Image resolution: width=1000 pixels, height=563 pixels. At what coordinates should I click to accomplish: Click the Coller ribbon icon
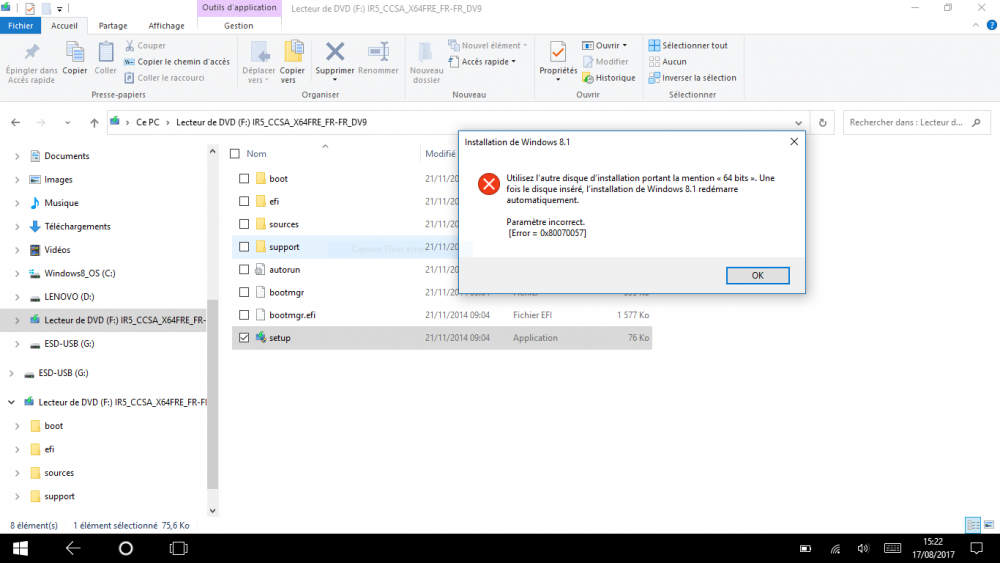(x=105, y=52)
